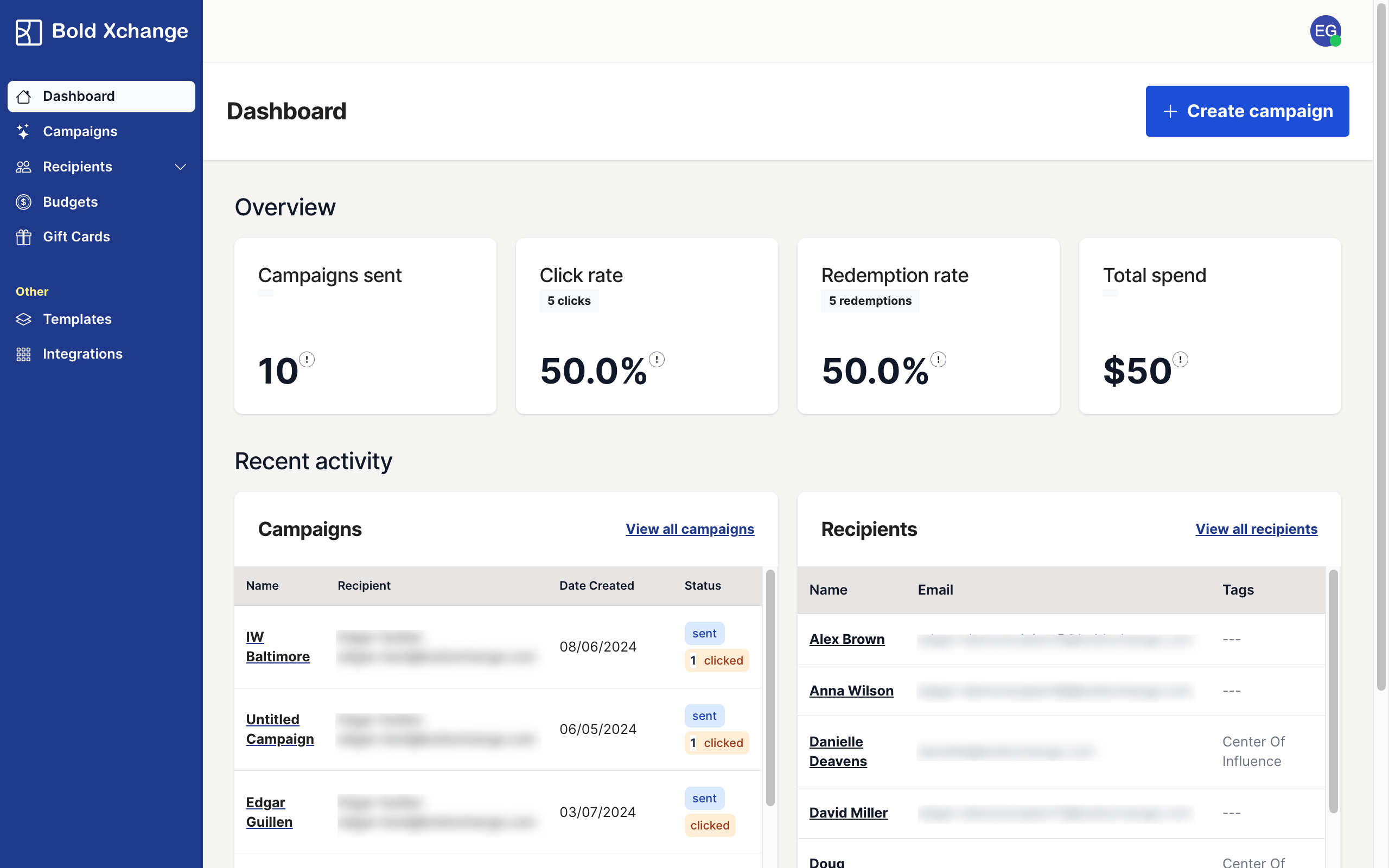This screenshot has width=1389, height=868.
Task: Open recipient Anna Wilson's profile
Action: click(x=851, y=691)
